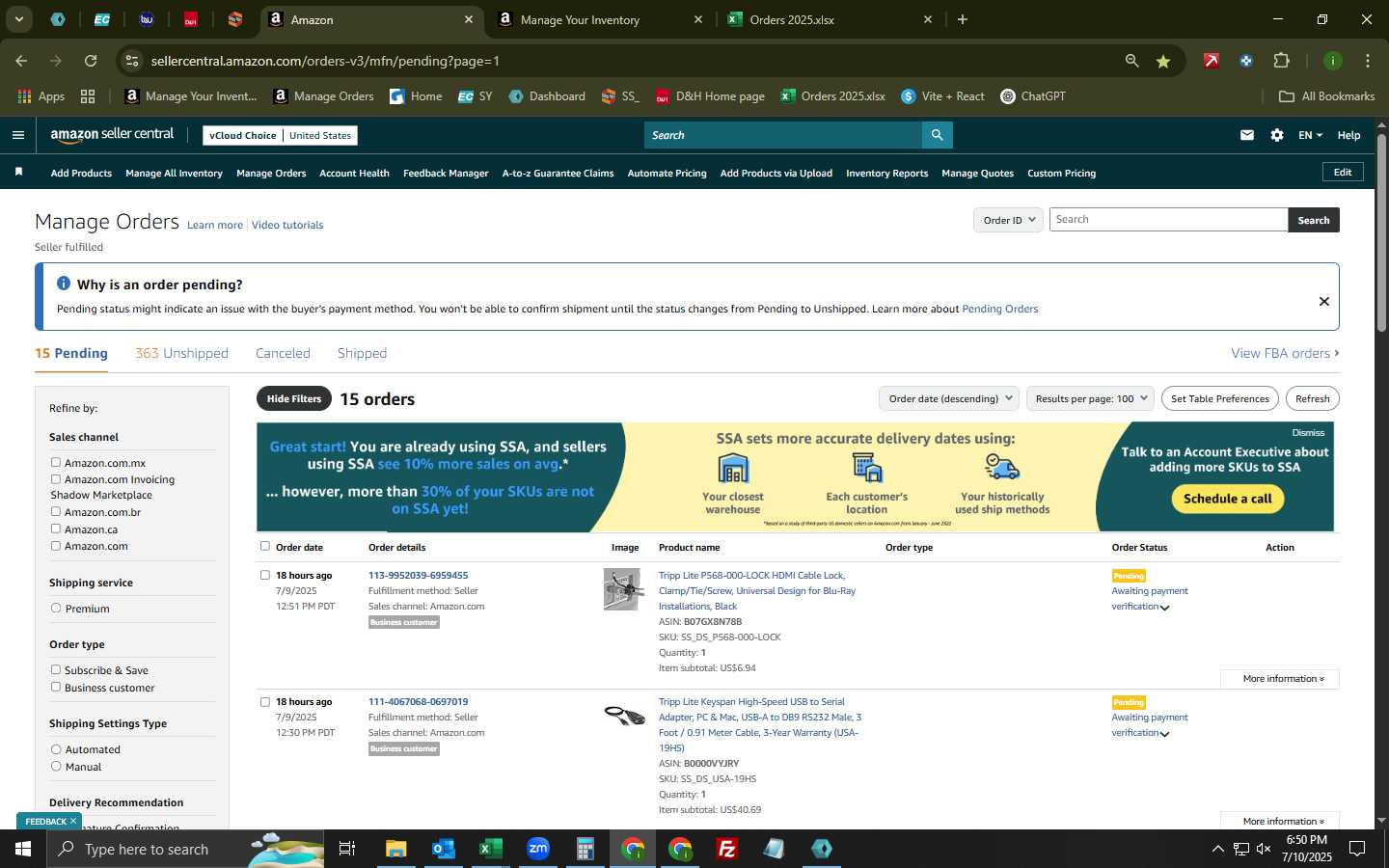
Task: Check the Amazon.com Invoicing Shadow Marketplace box
Action: [56, 478]
